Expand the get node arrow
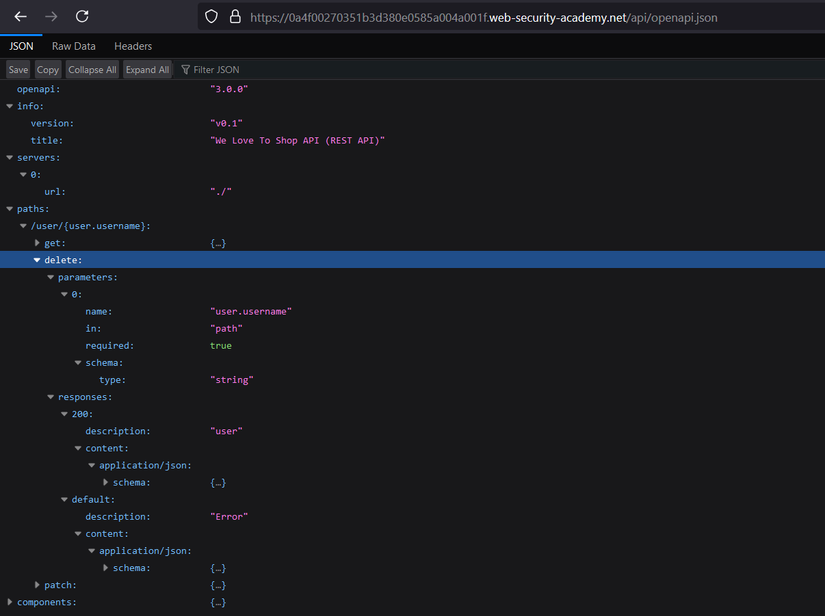 point(37,243)
